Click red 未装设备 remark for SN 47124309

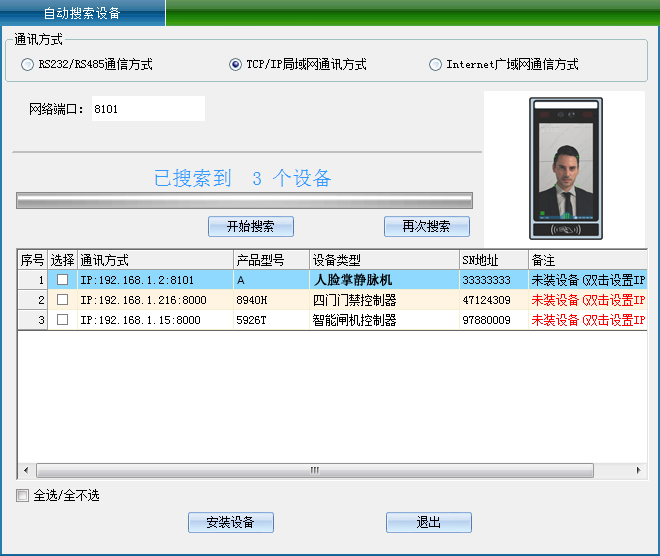[588, 300]
